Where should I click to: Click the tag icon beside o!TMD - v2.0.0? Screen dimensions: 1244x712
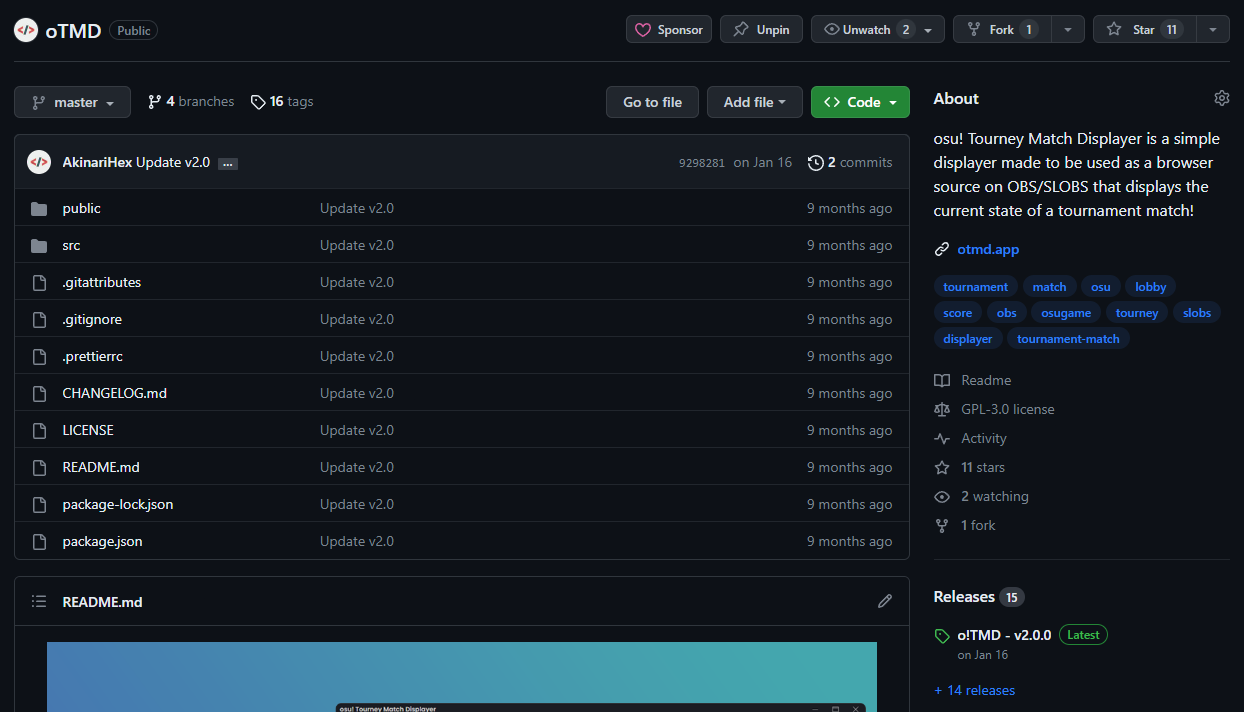[x=941, y=635]
